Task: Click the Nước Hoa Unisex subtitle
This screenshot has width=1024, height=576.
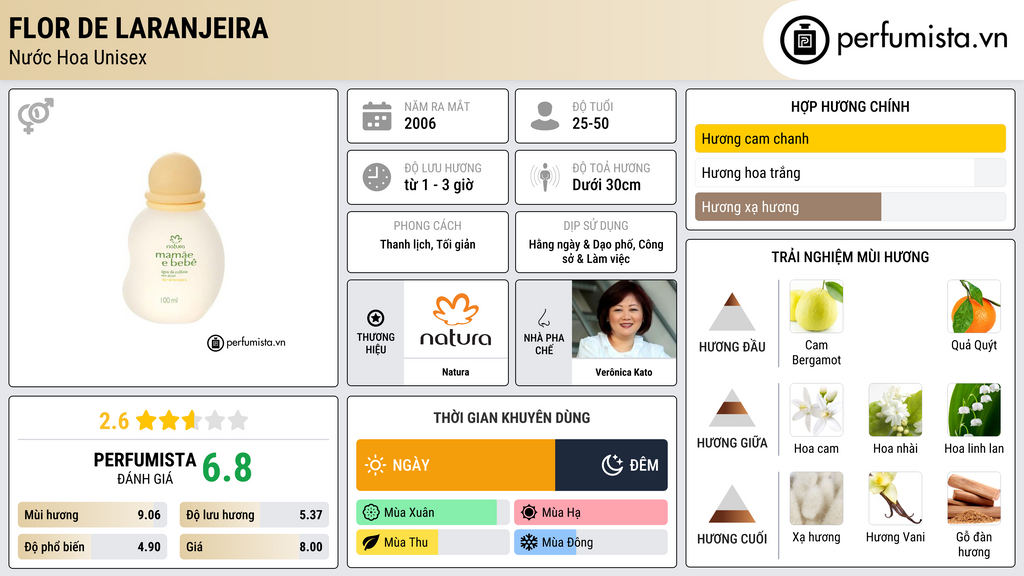Action: coord(78,57)
